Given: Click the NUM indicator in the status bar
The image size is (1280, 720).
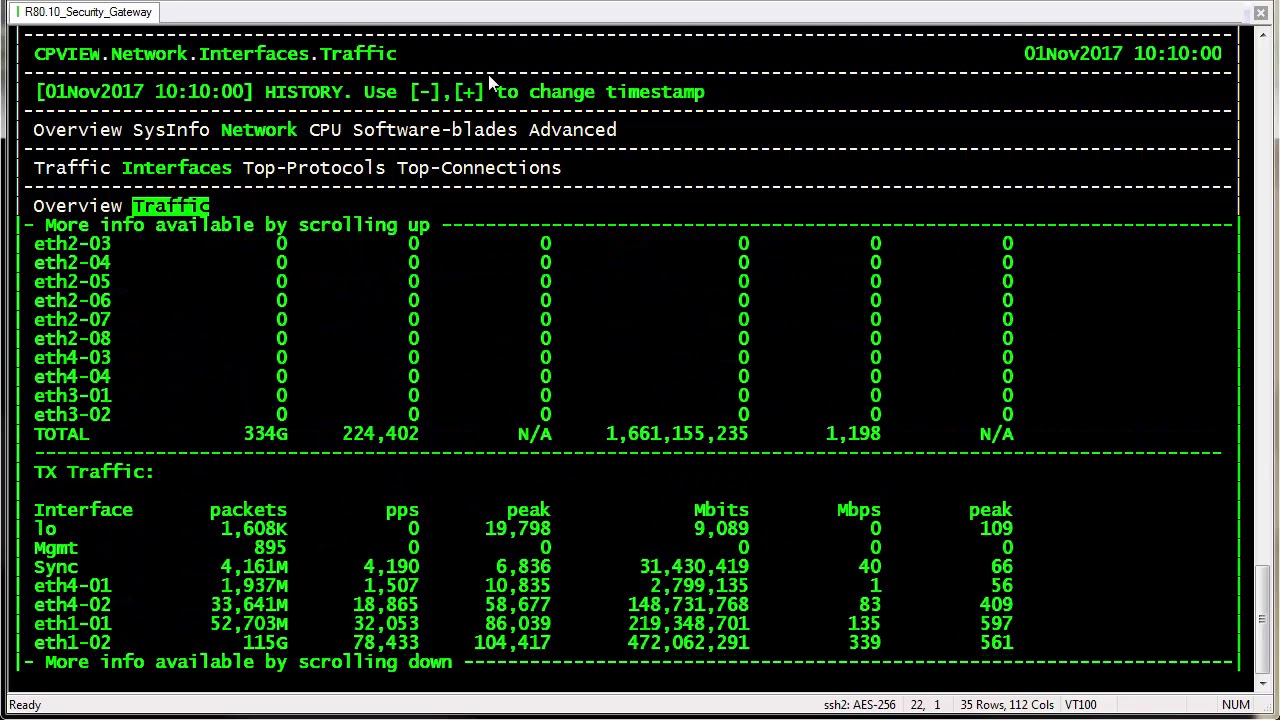Looking at the screenshot, I should pyautogui.click(x=1236, y=705).
